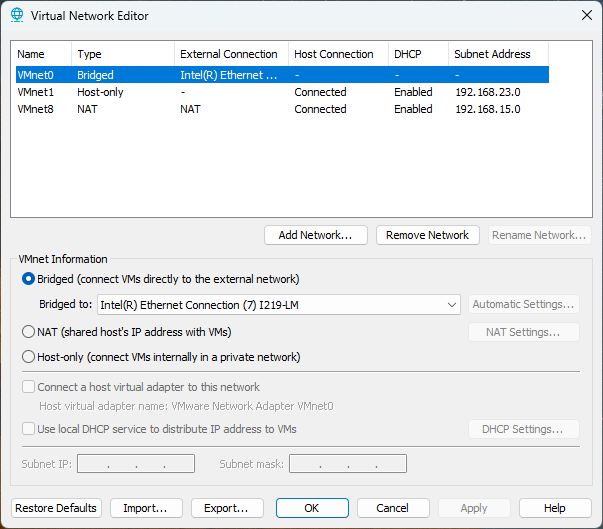603x529 pixels.
Task: Click the Virtual Network Editor globe icon
Action: click(17, 15)
